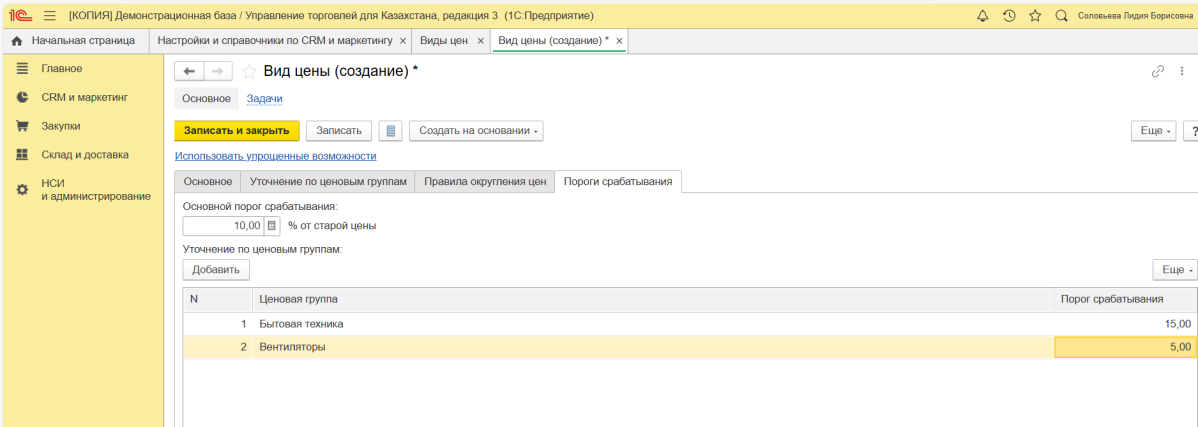Open the top toolbar Еще dropdown
Viewport: 1198px width, 427px height.
point(1153,131)
